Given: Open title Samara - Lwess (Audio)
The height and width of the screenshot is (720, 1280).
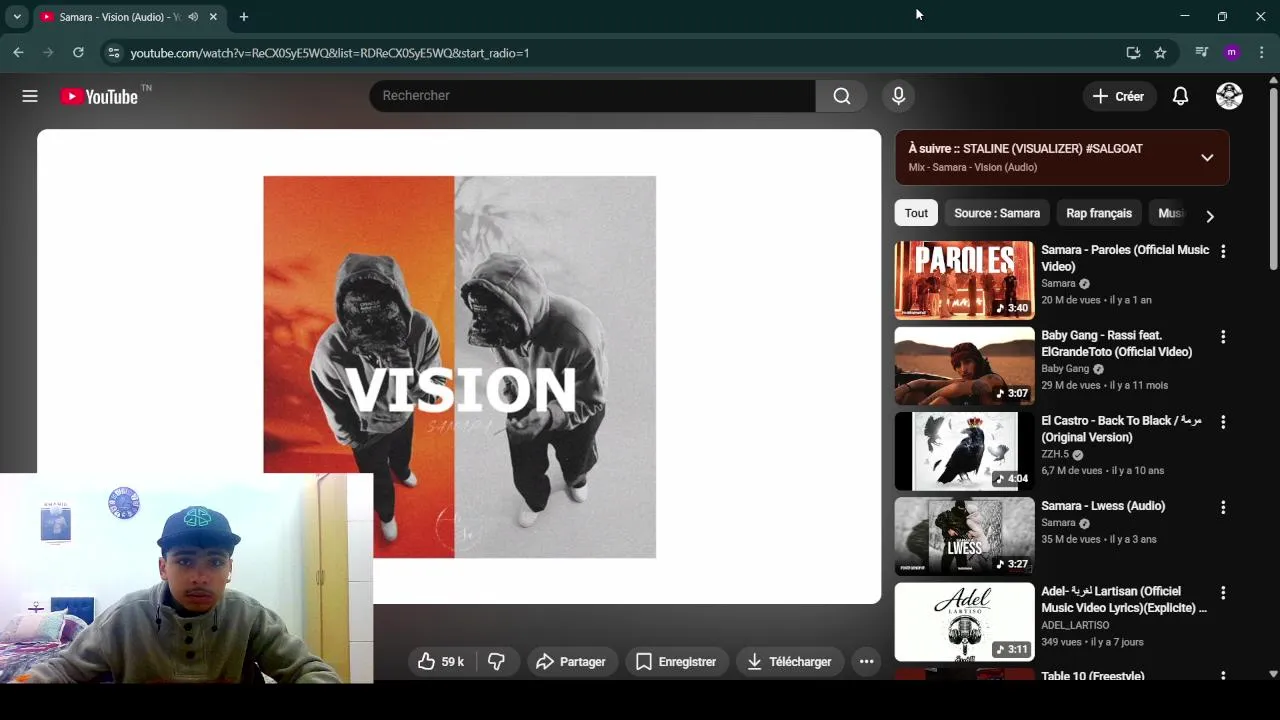Looking at the screenshot, I should click(1103, 506).
